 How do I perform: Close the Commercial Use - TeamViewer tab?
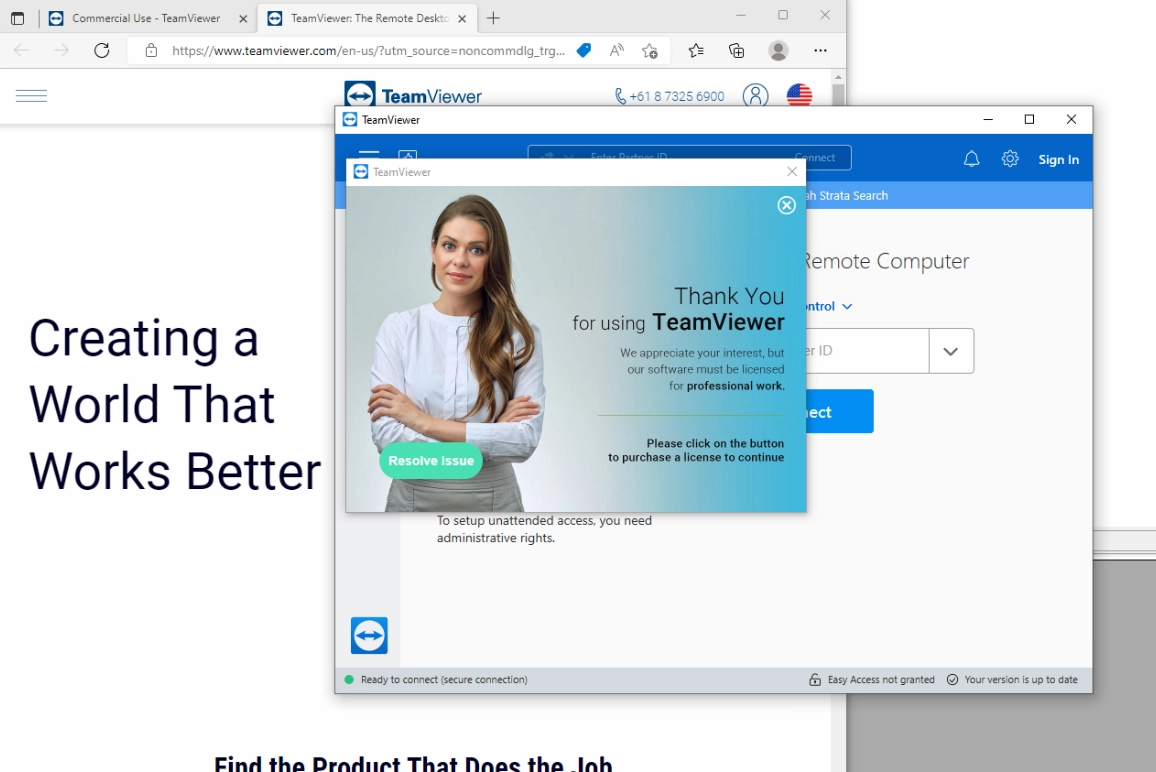tap(243, 19)
